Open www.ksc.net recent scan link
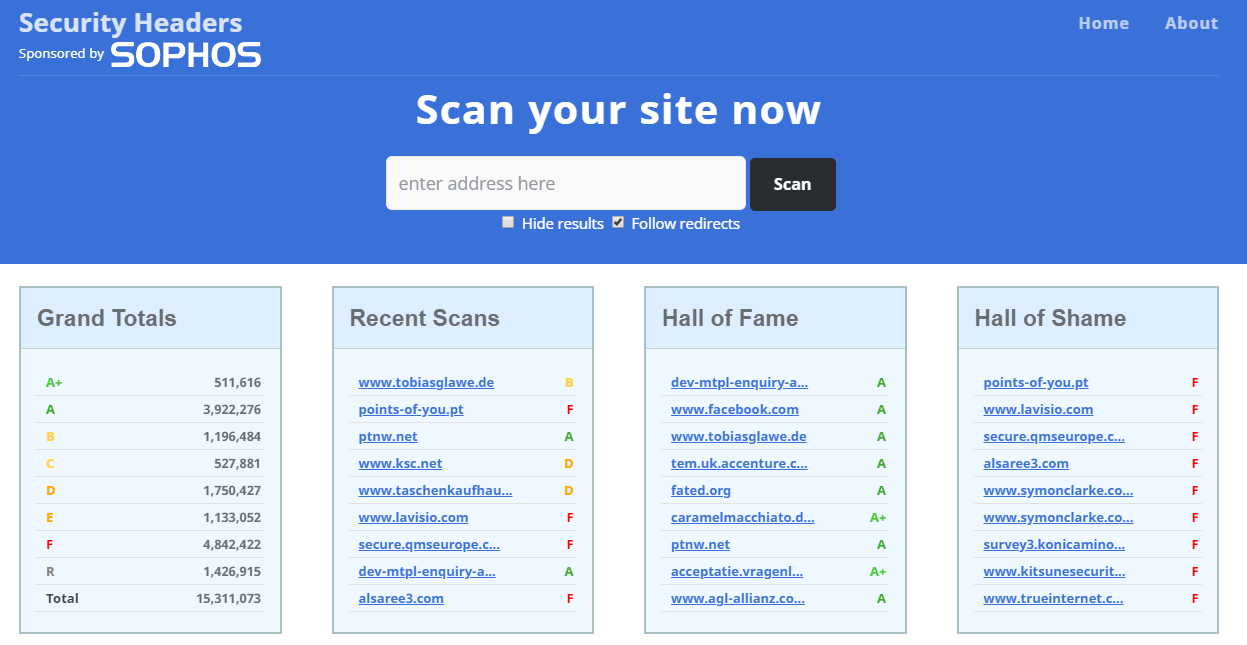Image resolution: width=1247 pixels, height=645 pixels. point(400,463)
